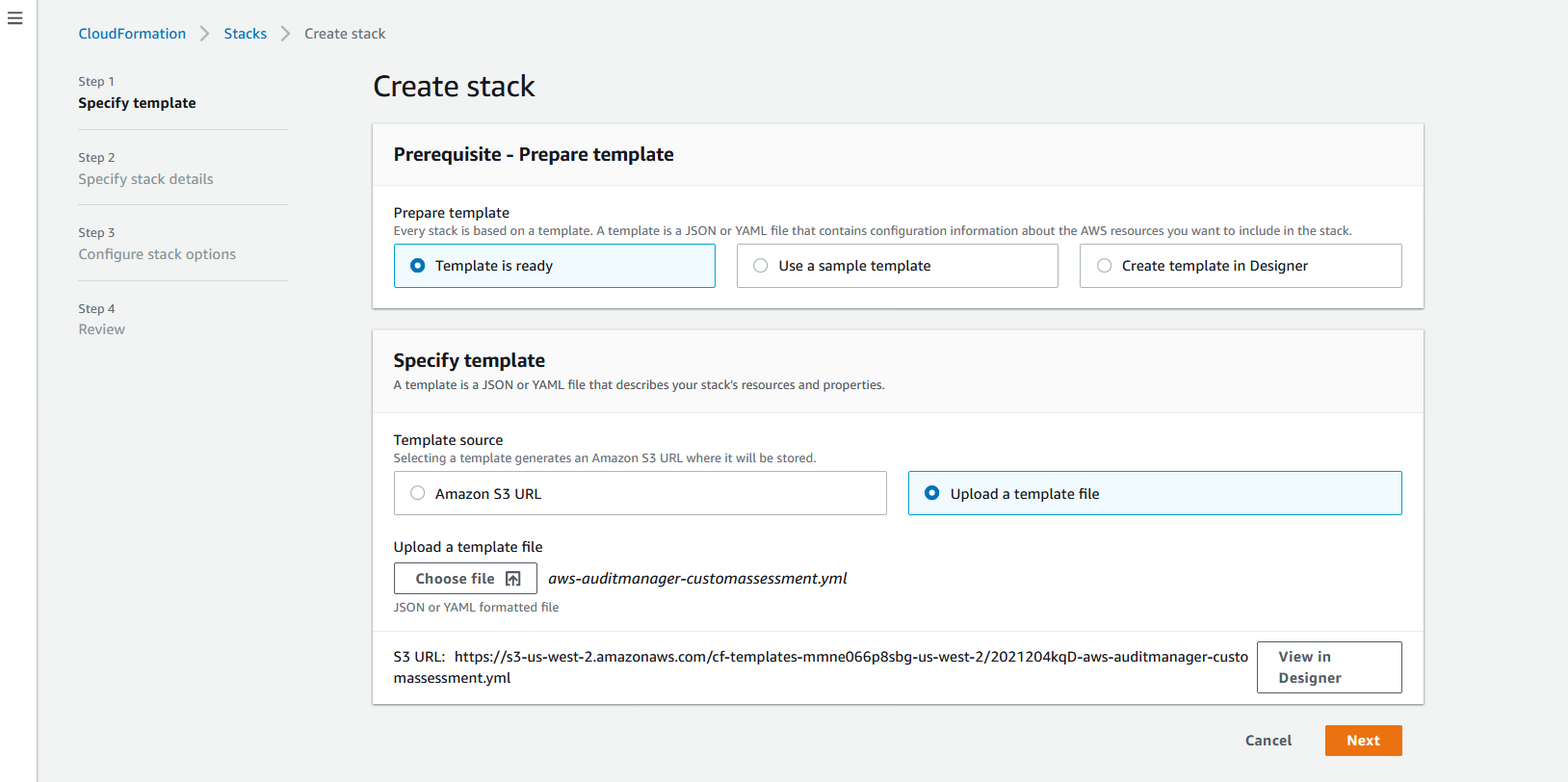Viewport: 1568px width, 782px height.
Task: Click the Review step in sidebar
Action: coord(101,329)
